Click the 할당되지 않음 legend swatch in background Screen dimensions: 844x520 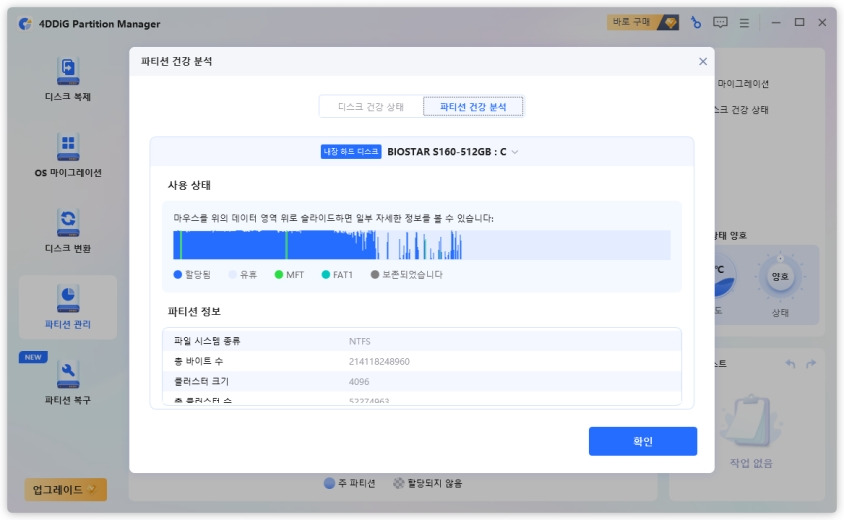pyautogui.click(x=398, y=483)
